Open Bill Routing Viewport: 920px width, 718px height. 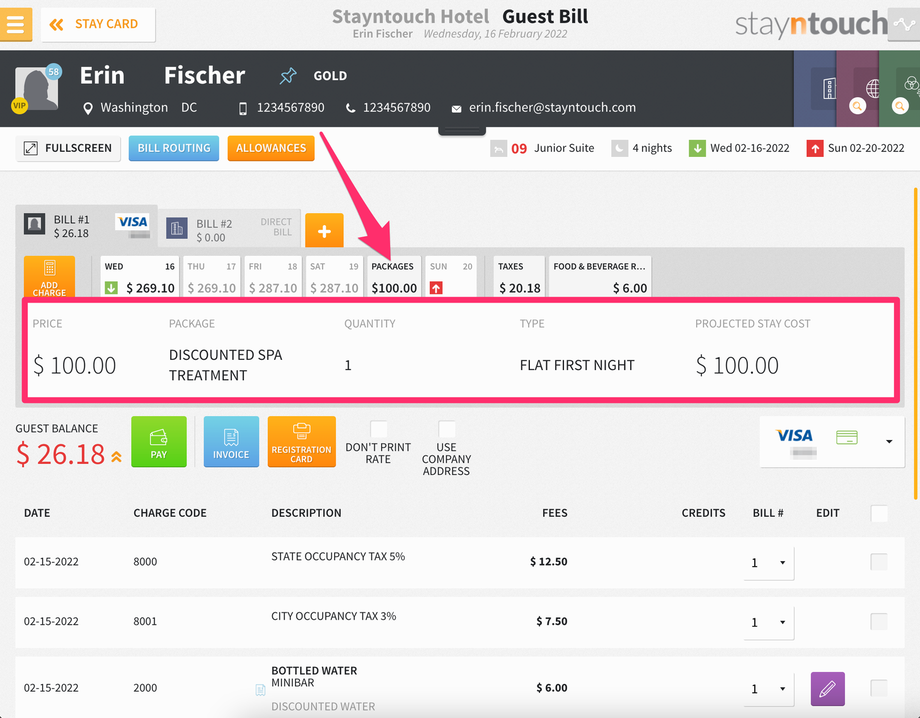174,148
